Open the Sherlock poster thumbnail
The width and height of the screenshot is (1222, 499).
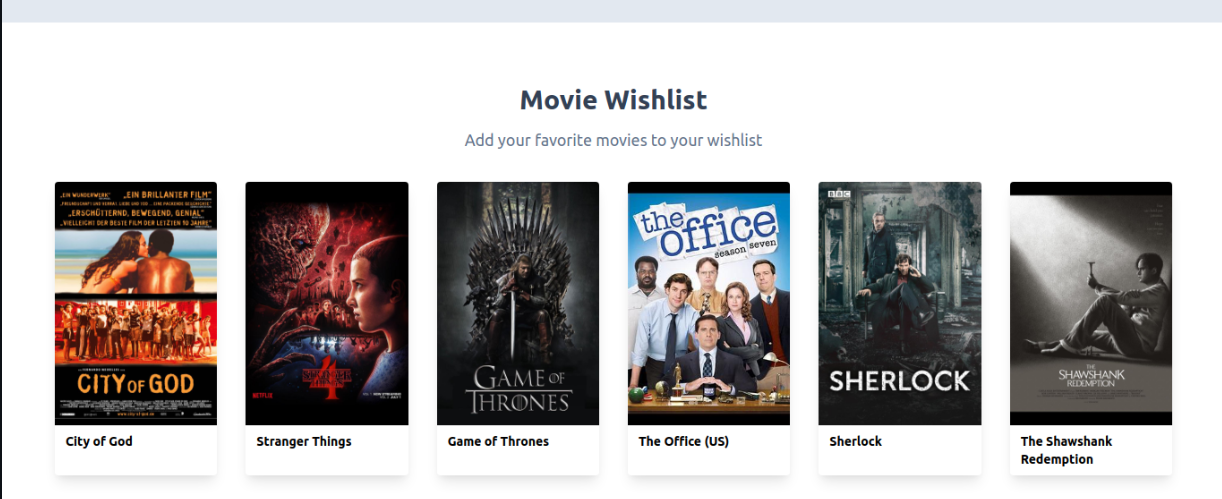pos(900,303)
